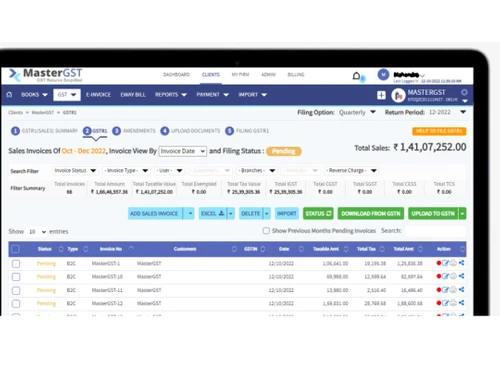Edit invoice MasterGST-1

(x=445, y=263)
